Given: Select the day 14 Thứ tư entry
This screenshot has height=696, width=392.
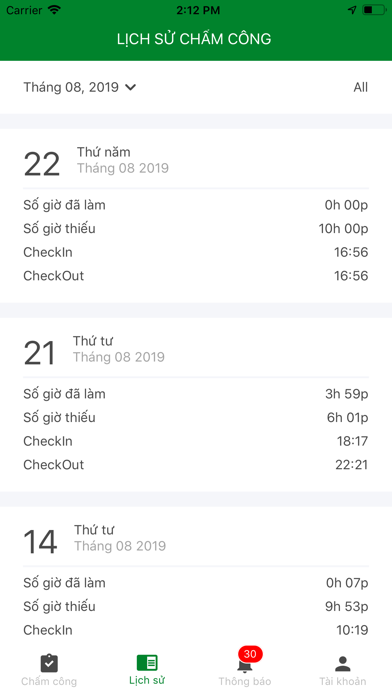Looking at the screenshot, I should [x=196, y=575].
